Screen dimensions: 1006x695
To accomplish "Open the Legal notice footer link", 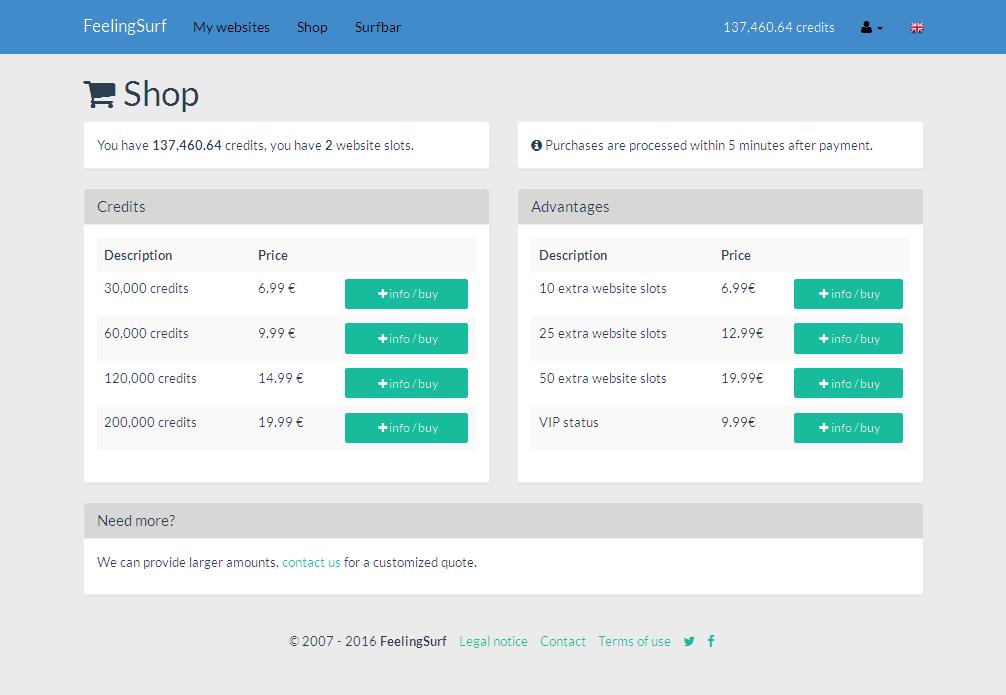I will point(493,641).
